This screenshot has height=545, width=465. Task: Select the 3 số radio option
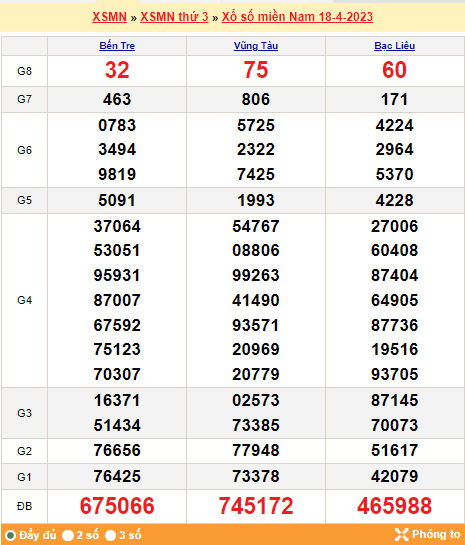tap(110, 535)
